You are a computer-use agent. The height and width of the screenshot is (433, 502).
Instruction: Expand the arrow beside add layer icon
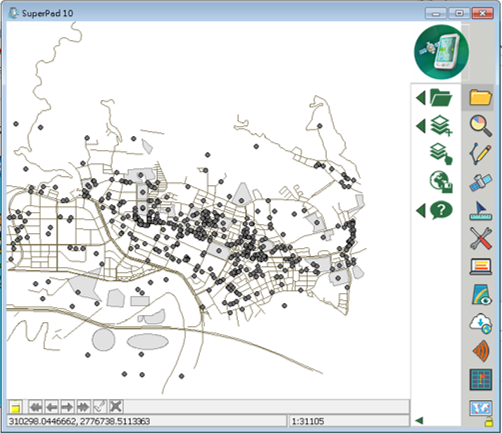[421, 126]
